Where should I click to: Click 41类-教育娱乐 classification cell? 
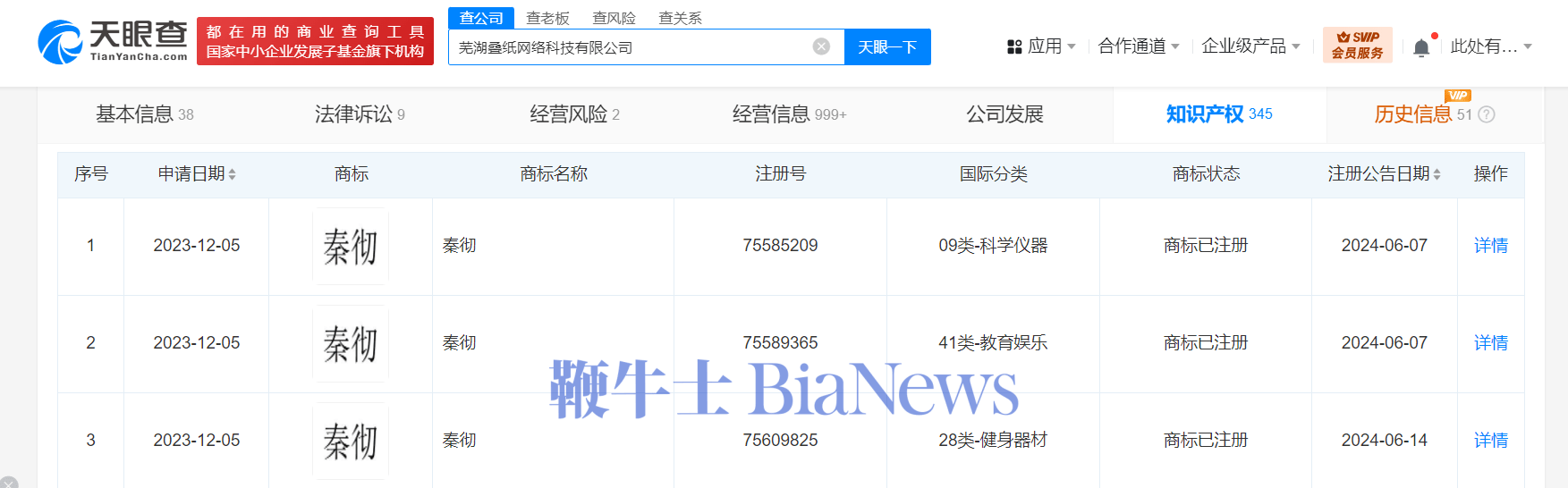(x=993, y=342)
